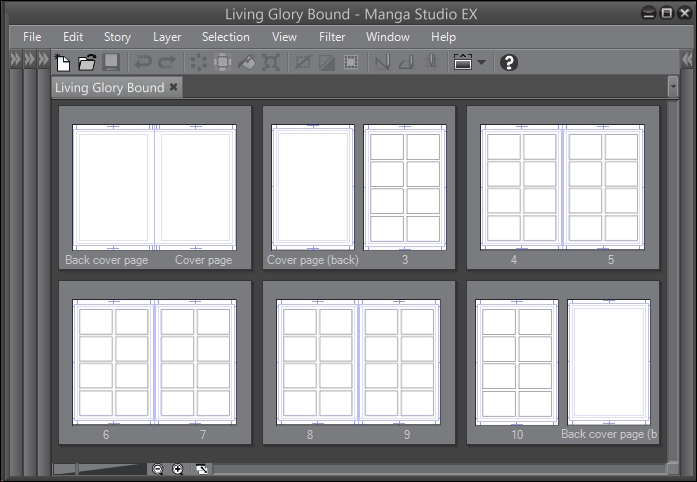This screenshot has width=697, height=482.
Task: Click the Undo arrow icon
Action: point(143,62)
